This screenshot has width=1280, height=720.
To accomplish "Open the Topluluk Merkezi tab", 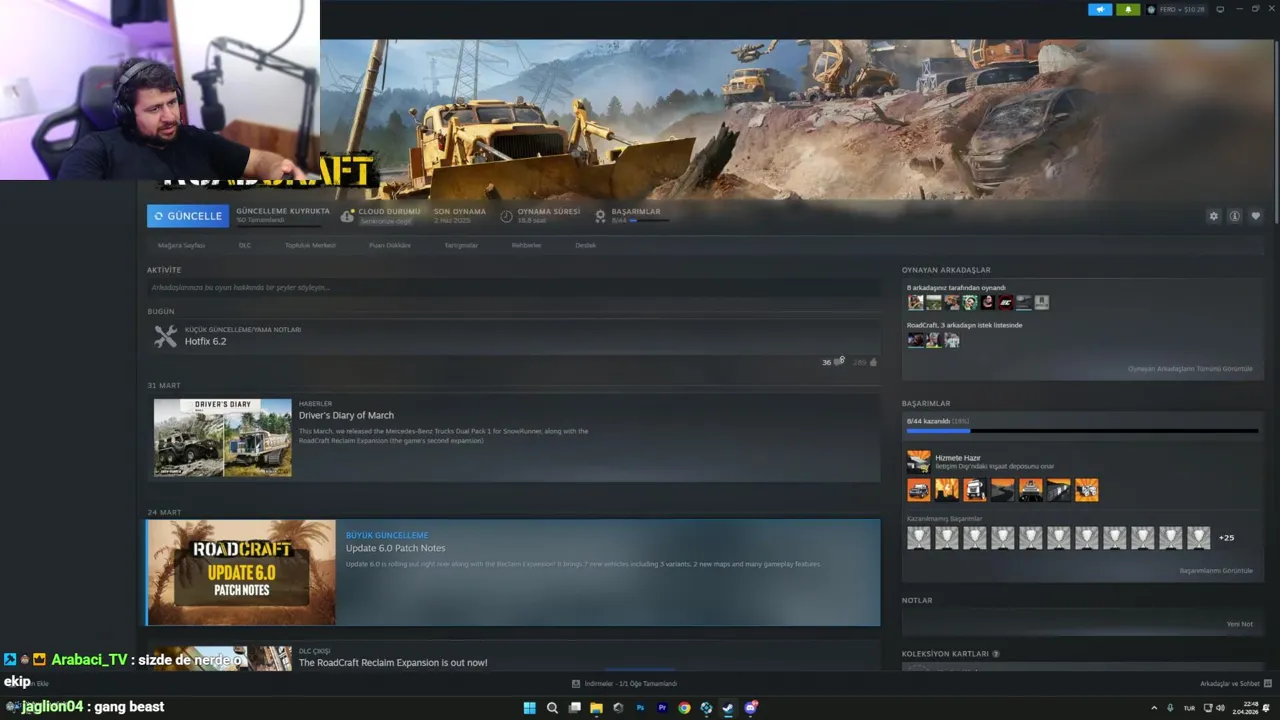I will pos(310,245).
